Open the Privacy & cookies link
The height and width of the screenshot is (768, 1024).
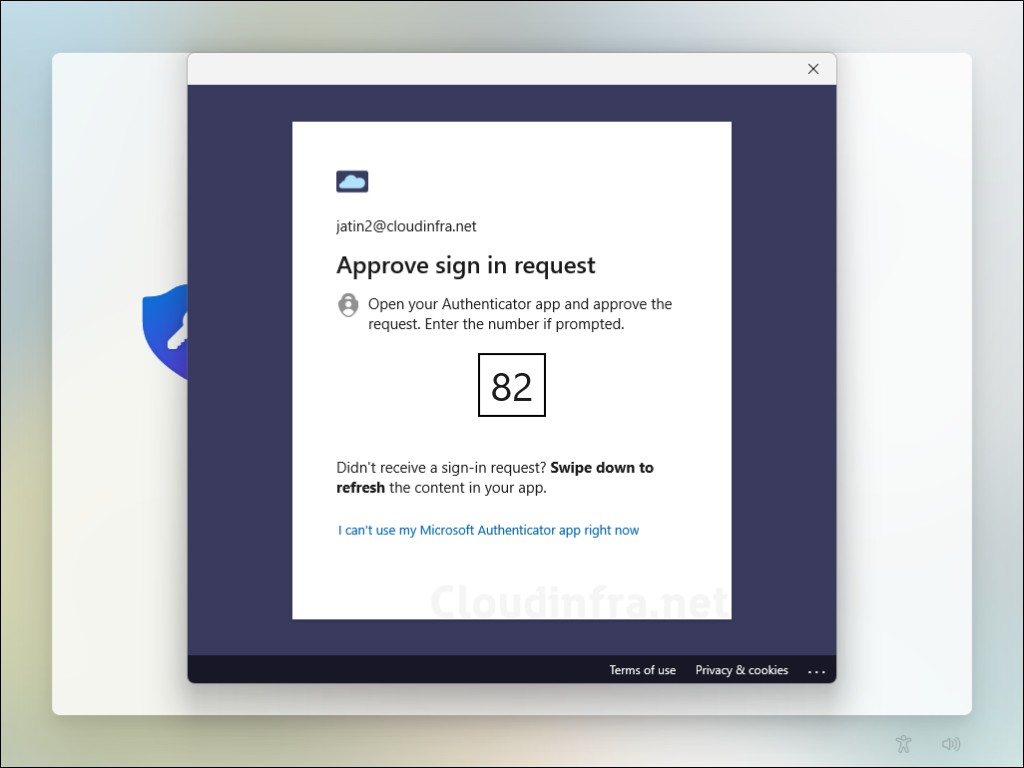(741, 670)
